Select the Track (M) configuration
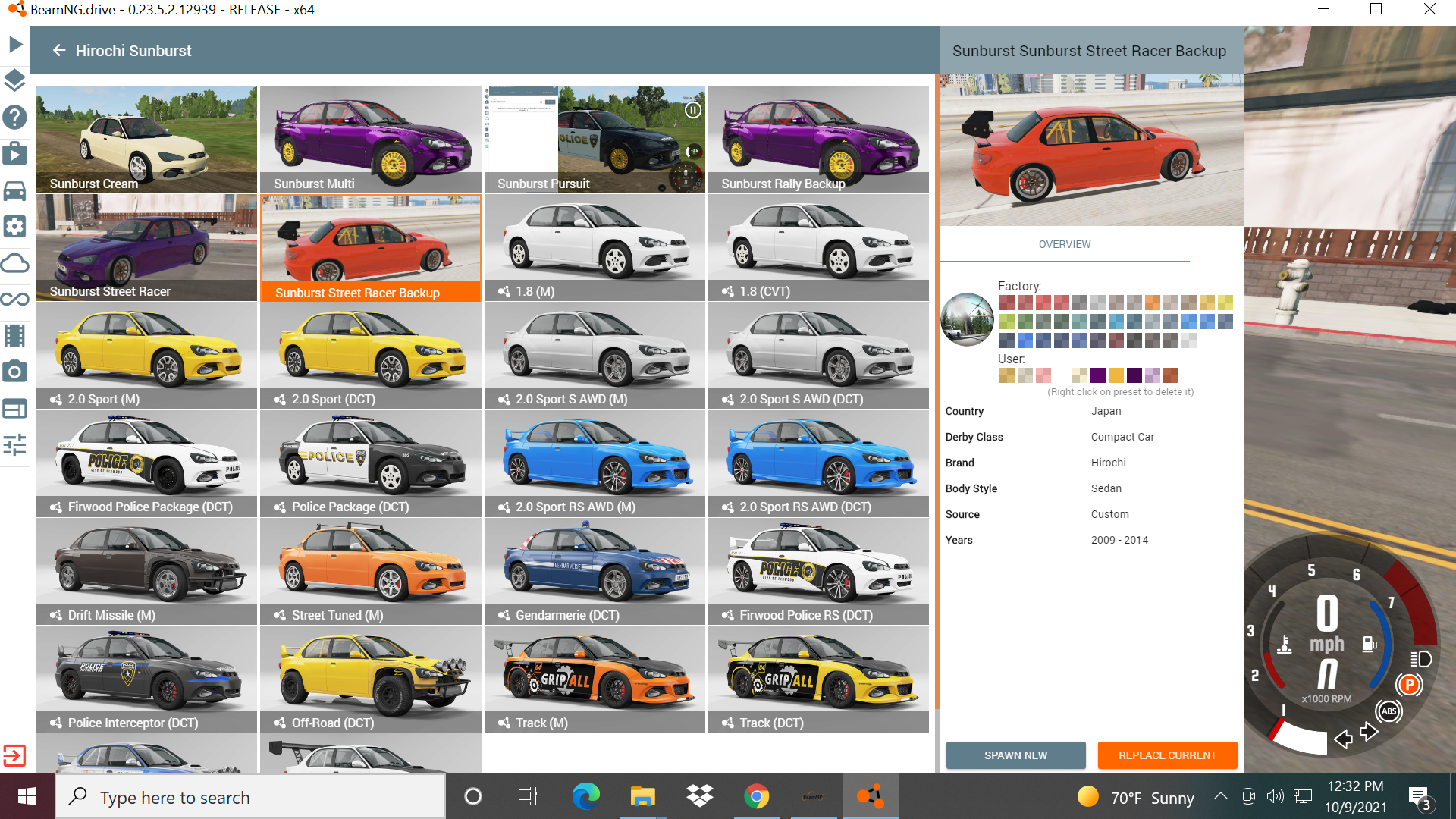 point(595,679)
